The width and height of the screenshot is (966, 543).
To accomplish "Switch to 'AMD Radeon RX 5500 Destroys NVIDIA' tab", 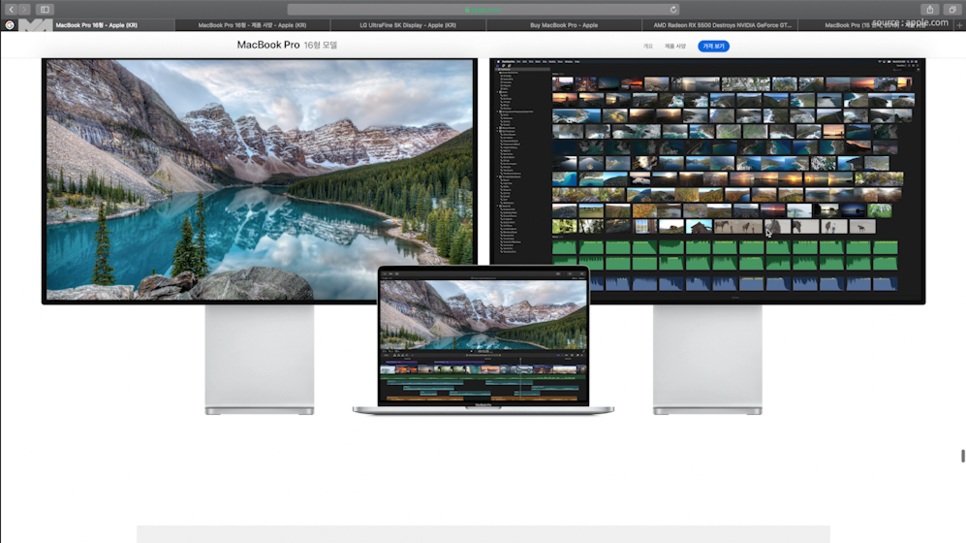I will point(720,25).
